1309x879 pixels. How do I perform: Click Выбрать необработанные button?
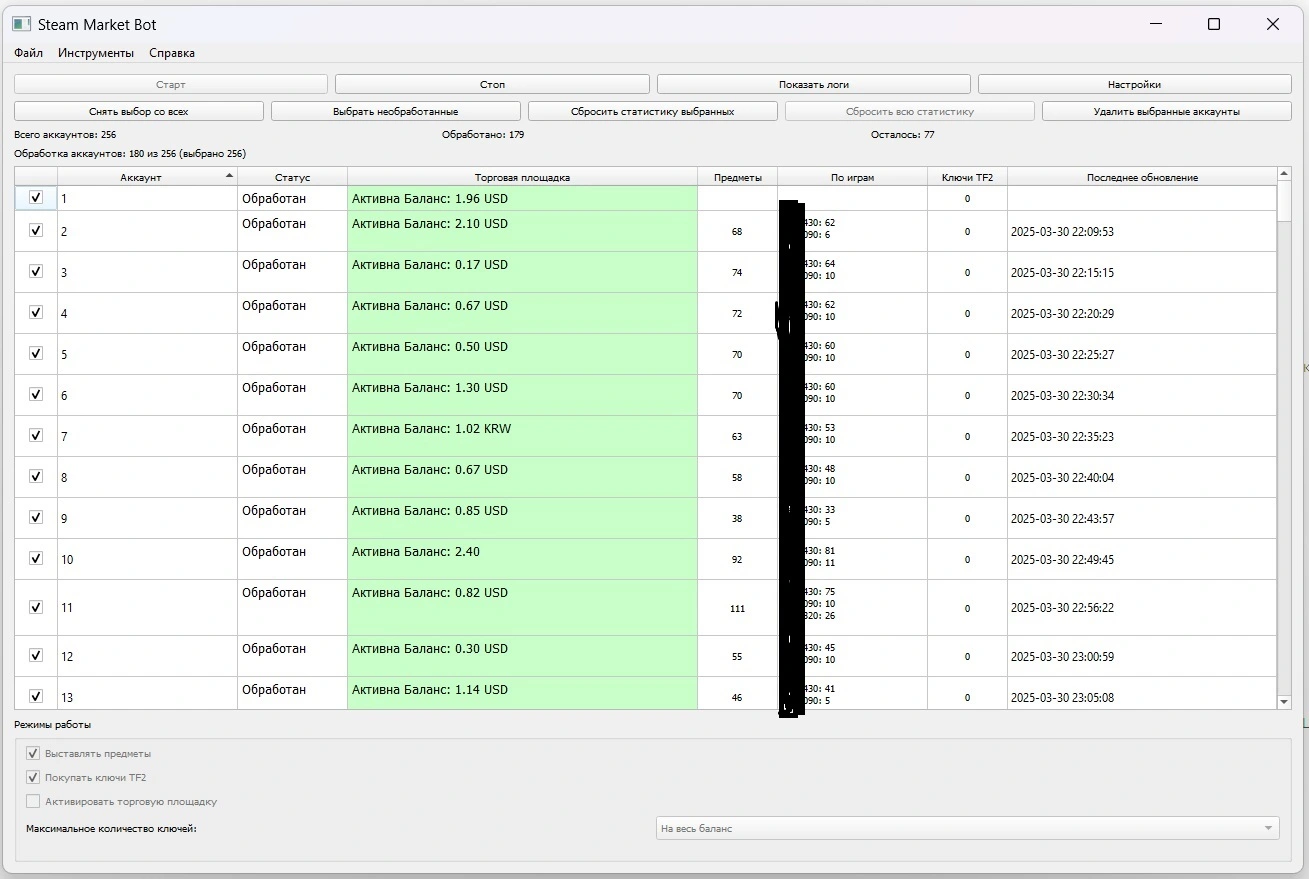click(x=396, y=112)
